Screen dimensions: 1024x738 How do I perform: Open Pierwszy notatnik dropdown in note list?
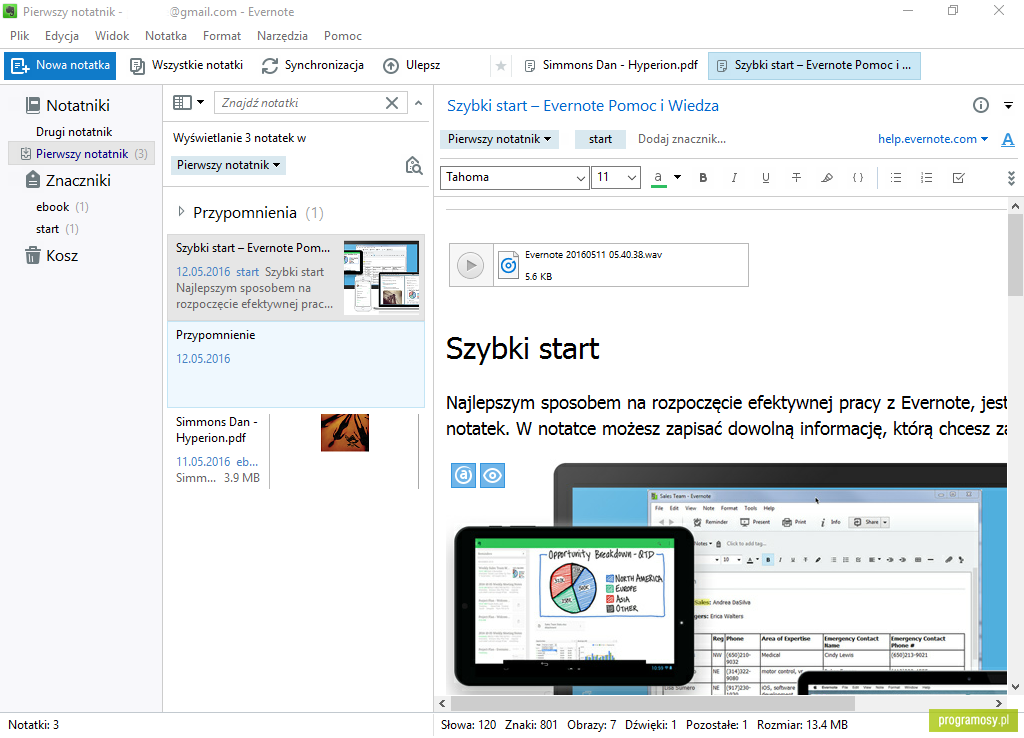pos(229,165)
